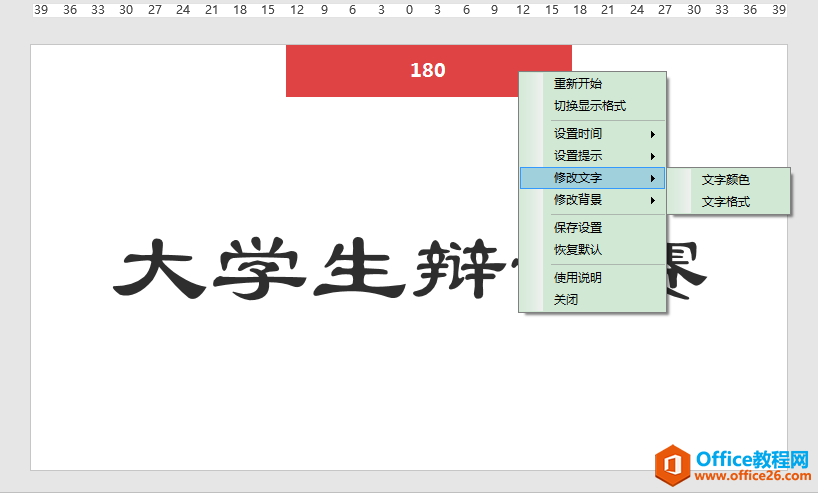Click the 0 mark on the ruler

(409, 8)
